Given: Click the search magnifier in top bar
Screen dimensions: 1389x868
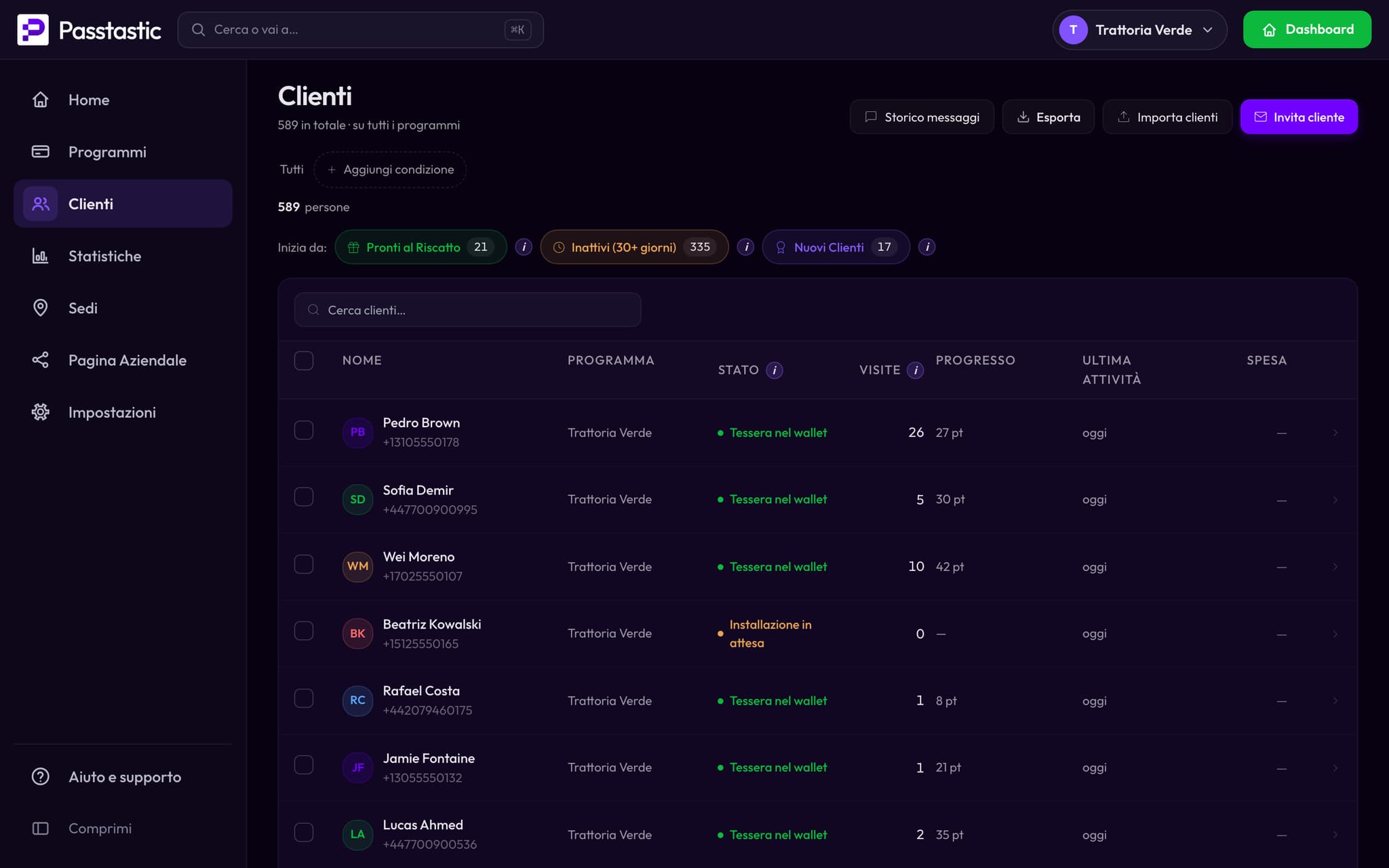Looking at the screenshot, I should (x=198, y=30).
